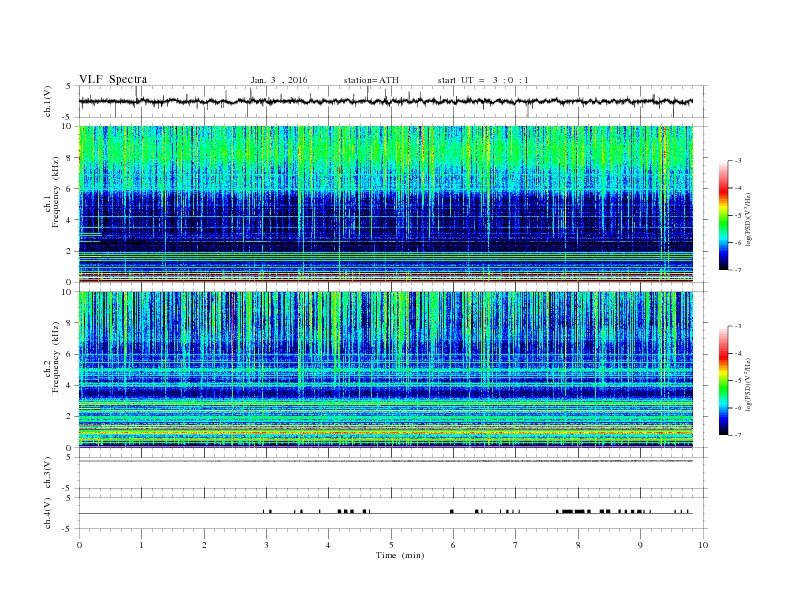792x612 pixels.
Task: Click the ch.1 waveform trace panel
Action: [392, 101]
